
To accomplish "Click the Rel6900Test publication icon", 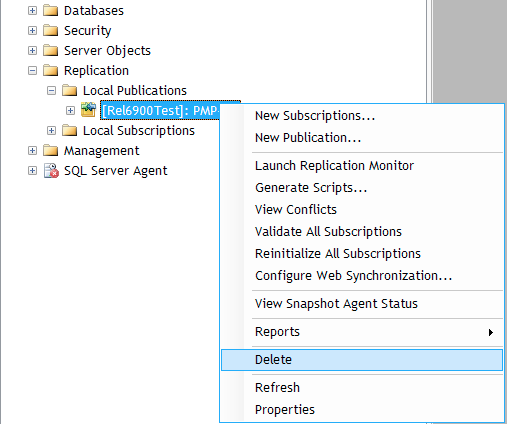I will 89,110.
